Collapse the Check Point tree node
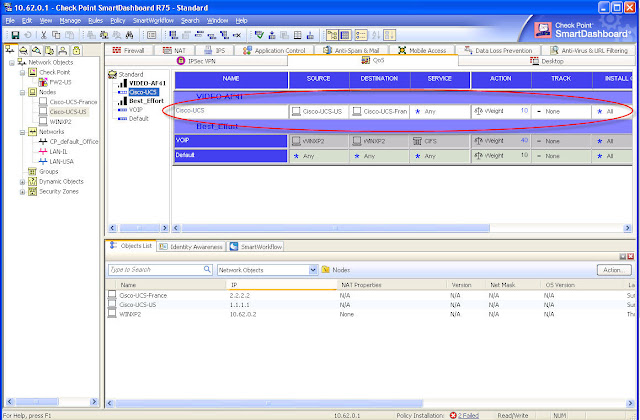Image resolution: width=640 pixels, height=420 pixels. coord(22,73)
